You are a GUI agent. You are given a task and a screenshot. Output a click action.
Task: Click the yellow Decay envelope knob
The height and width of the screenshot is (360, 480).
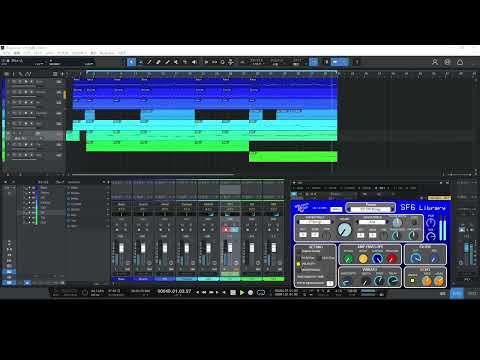point(363,258)
